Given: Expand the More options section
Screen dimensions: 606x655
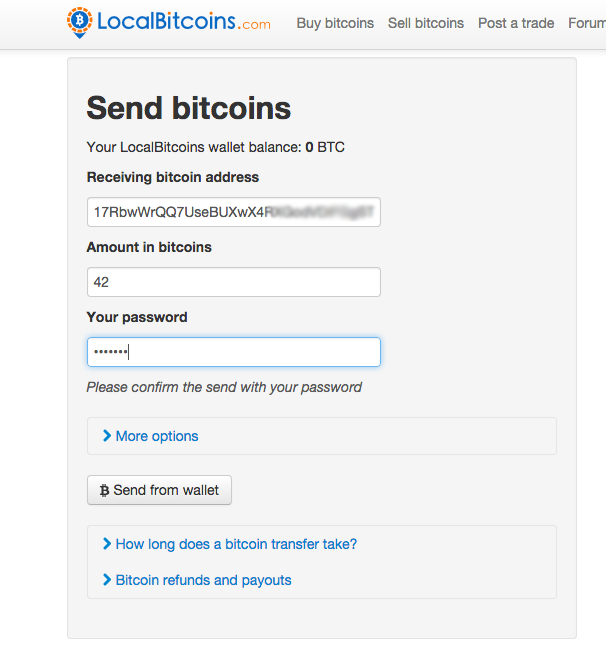Looking at the screenshot, I should click(157, 436).
